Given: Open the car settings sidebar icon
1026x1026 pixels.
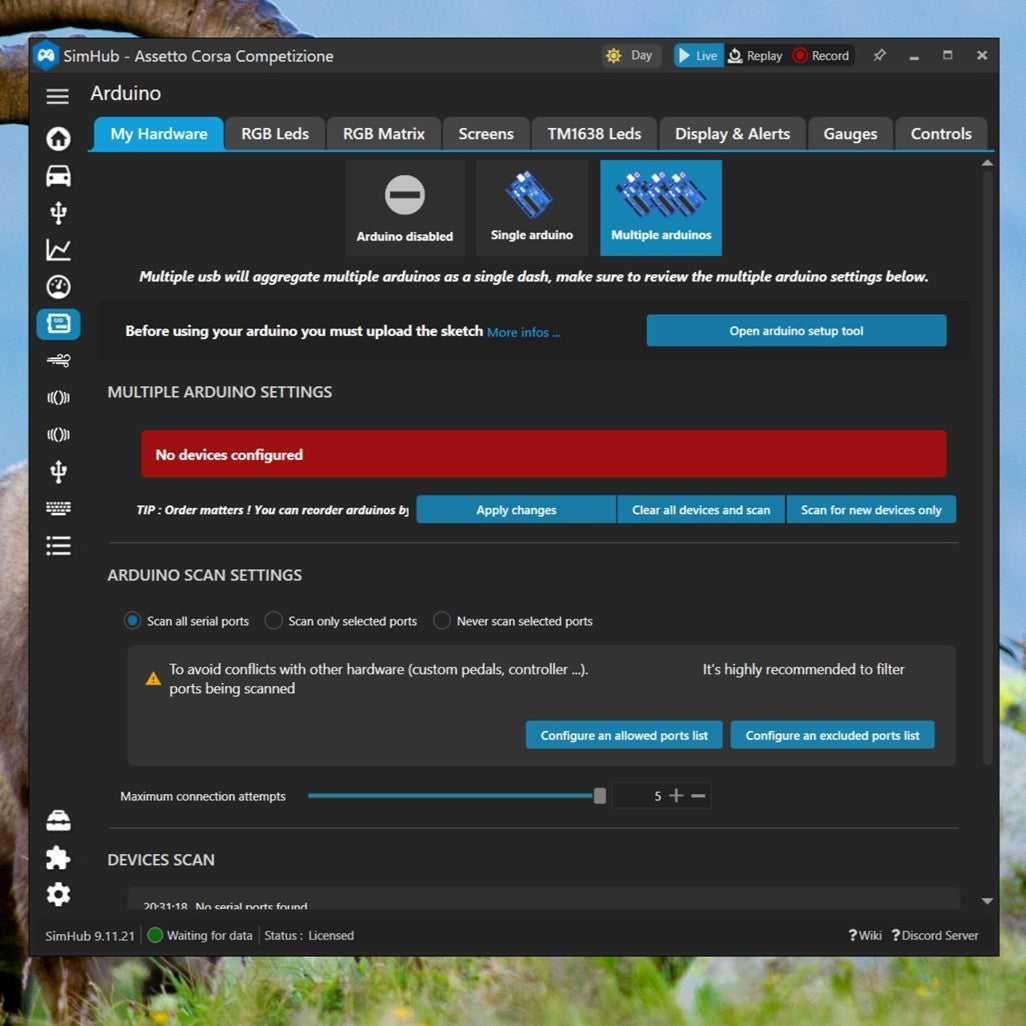Looking at the screenshot, I should 58,175.
